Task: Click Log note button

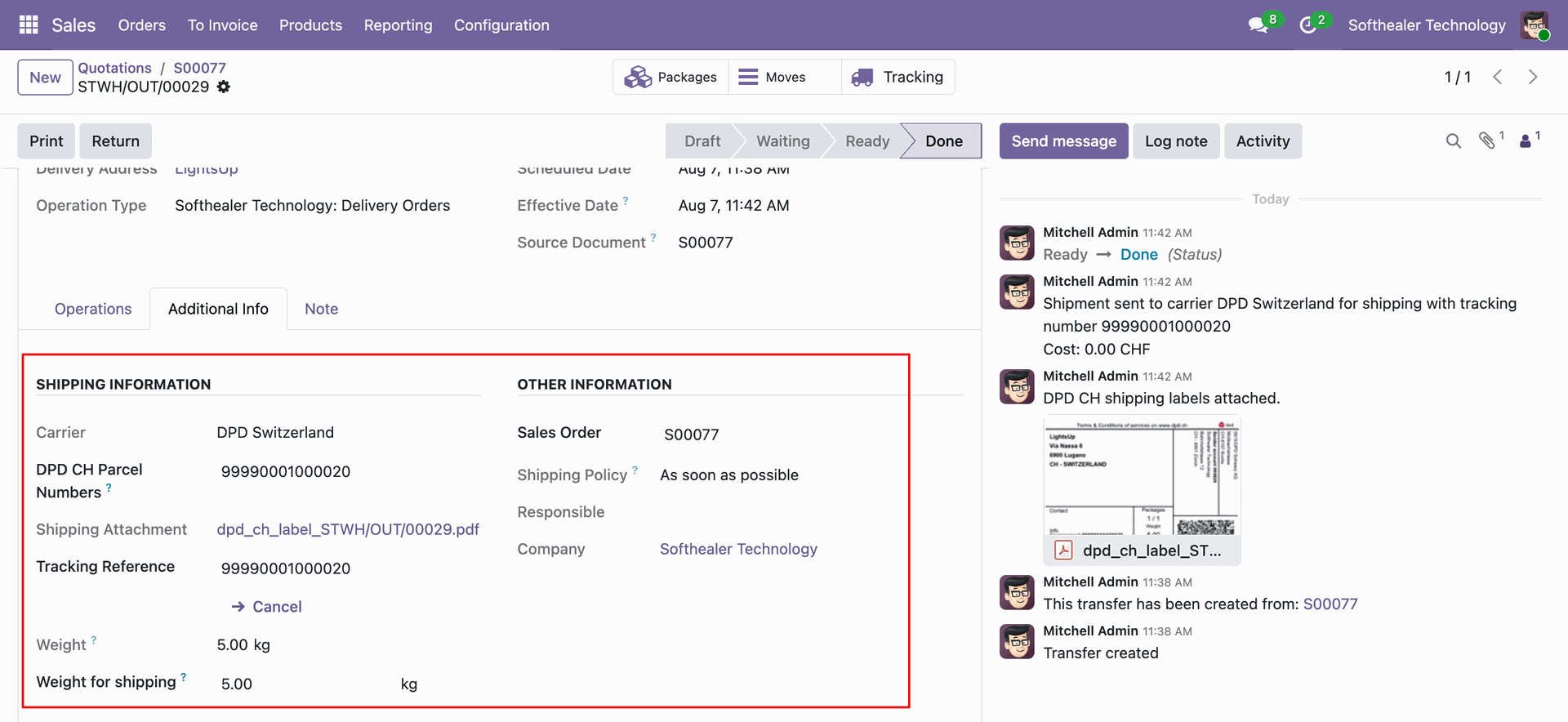Action: pos(1176,141)
